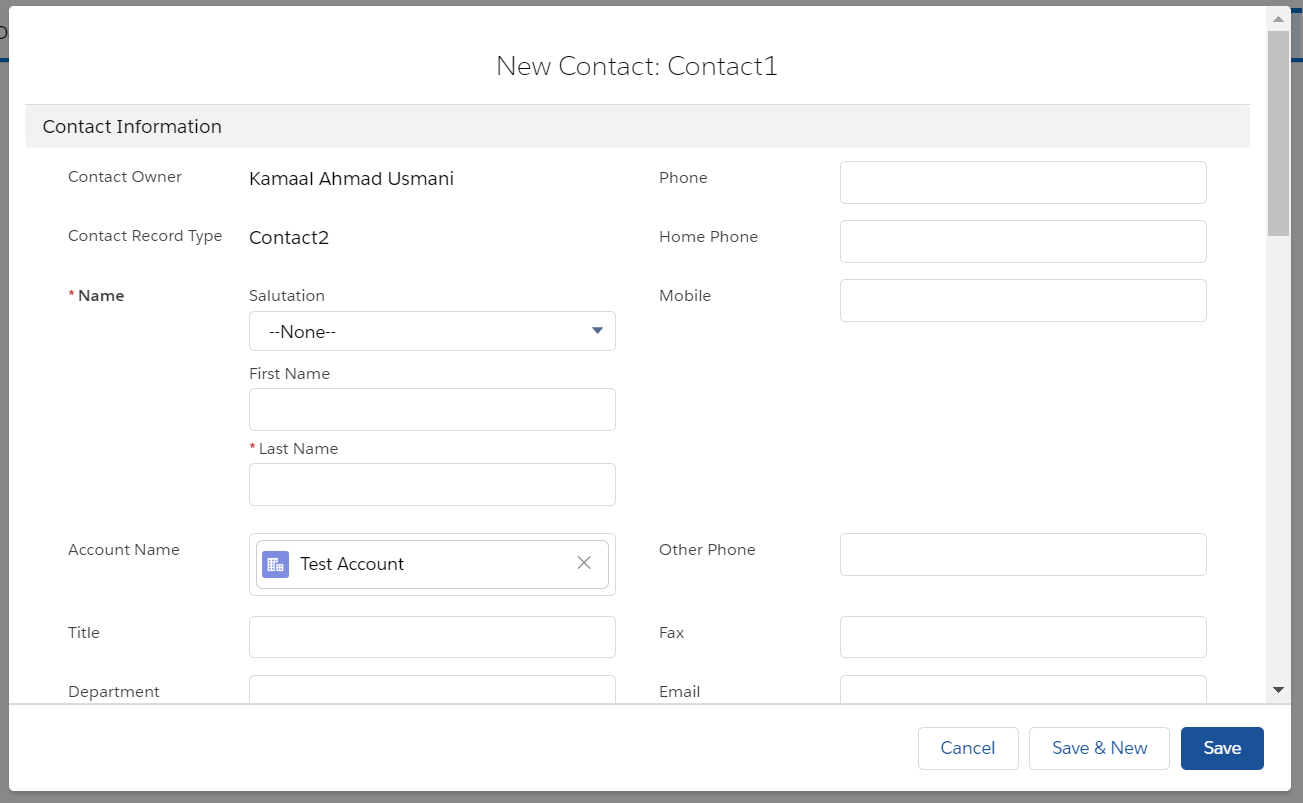Focus the First Name field
The width and height of the screenshot is (1303, 803).
[x=432, y=410]
